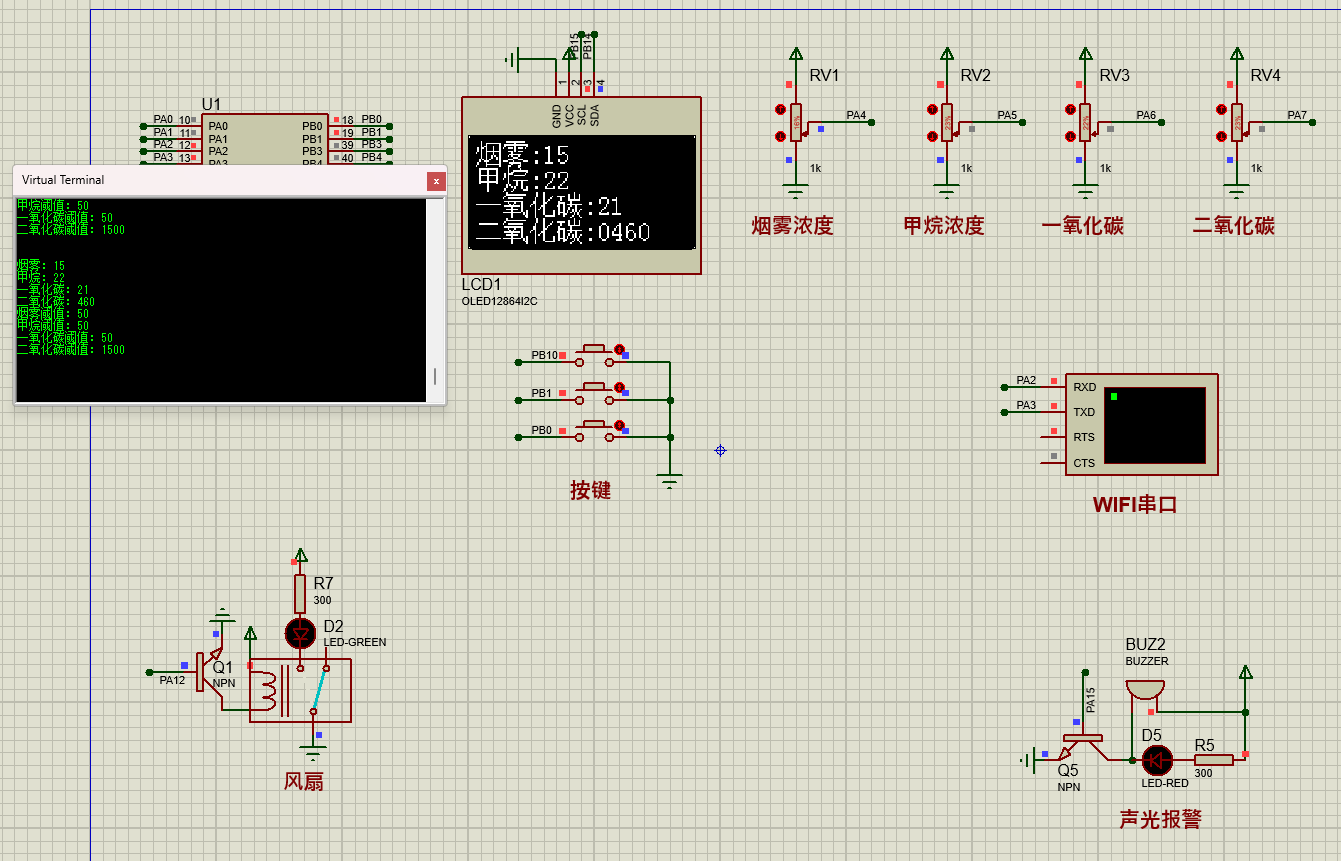Toggle the latch dot on the PB1 button
This screenshot has height=861, width=1341.
point(619,387)
